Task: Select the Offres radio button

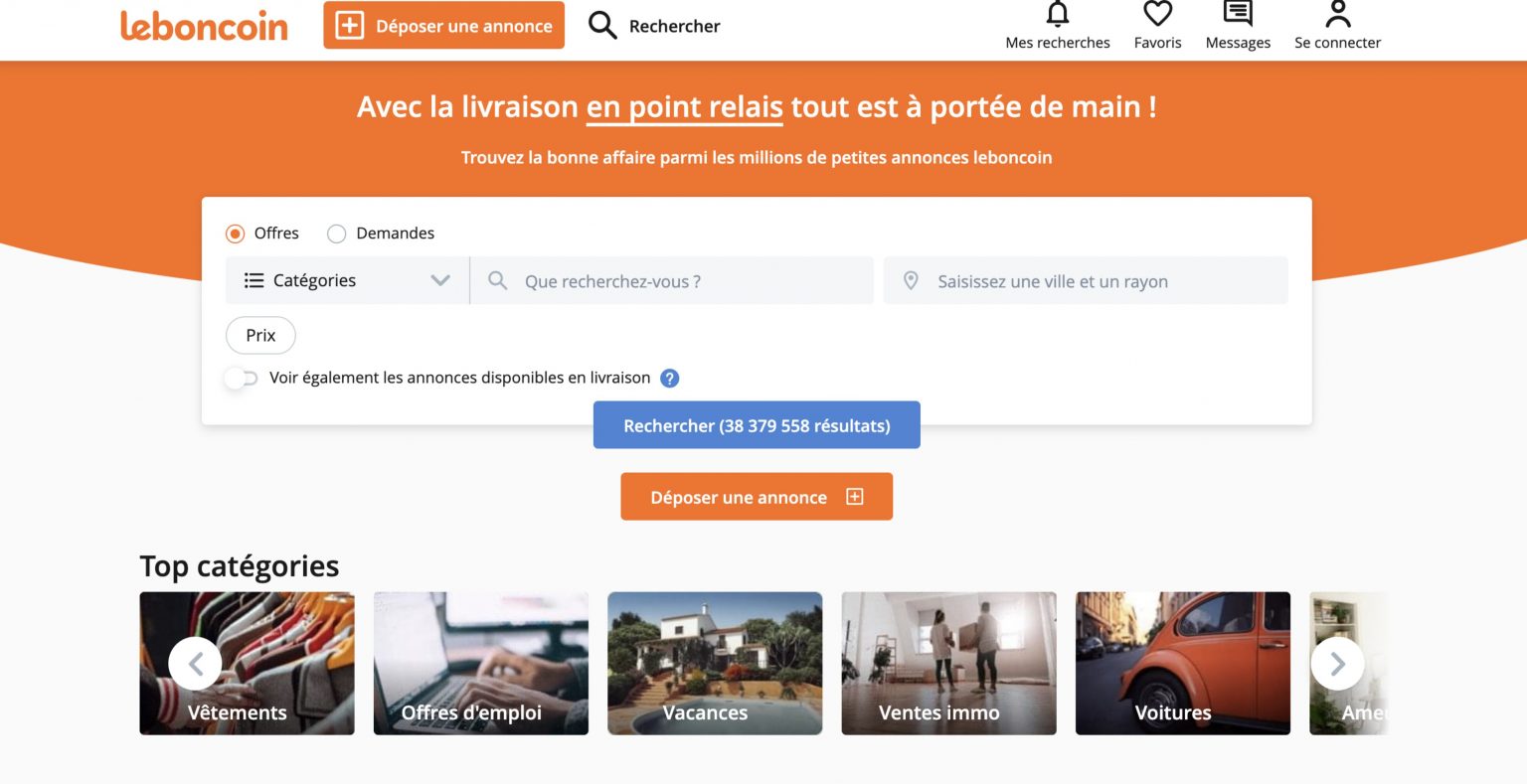Action: coord(235,234)
